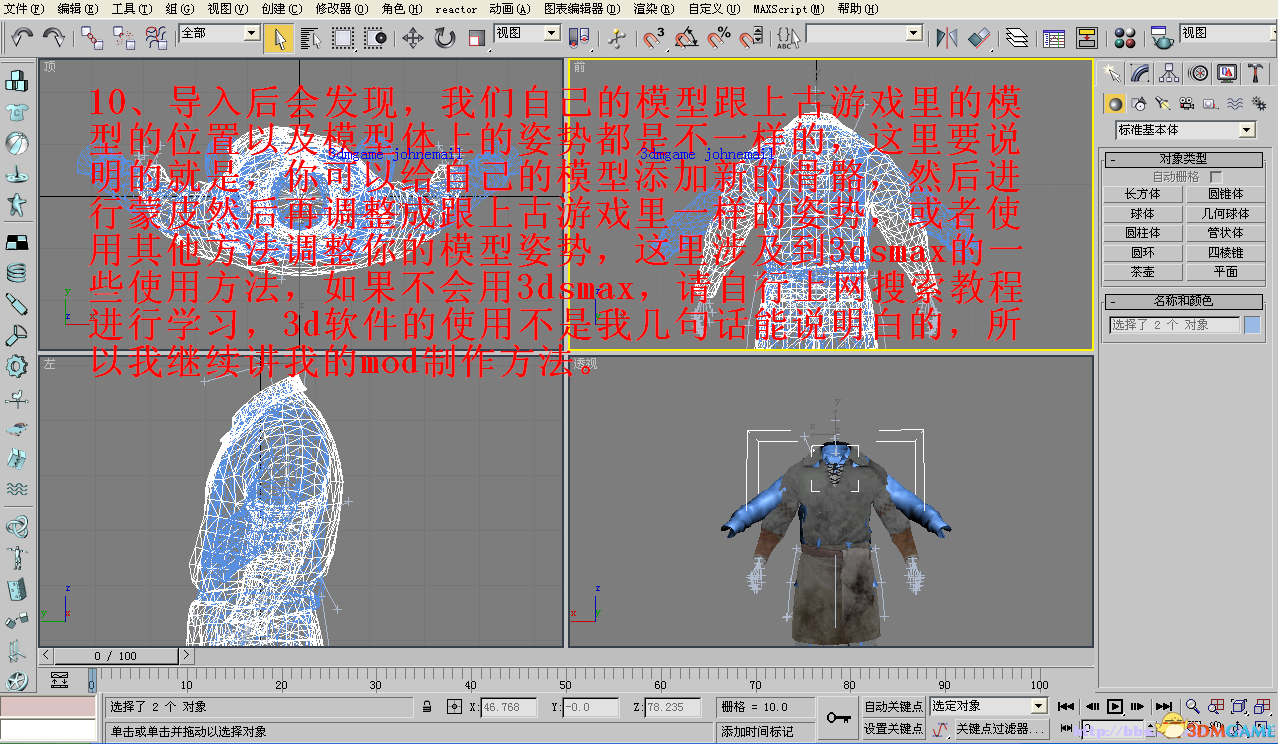This screenshot has width=1280, height=744.
Task: Open the 标准基本体 primitive type dropdown
Action: pos(1246,130)
